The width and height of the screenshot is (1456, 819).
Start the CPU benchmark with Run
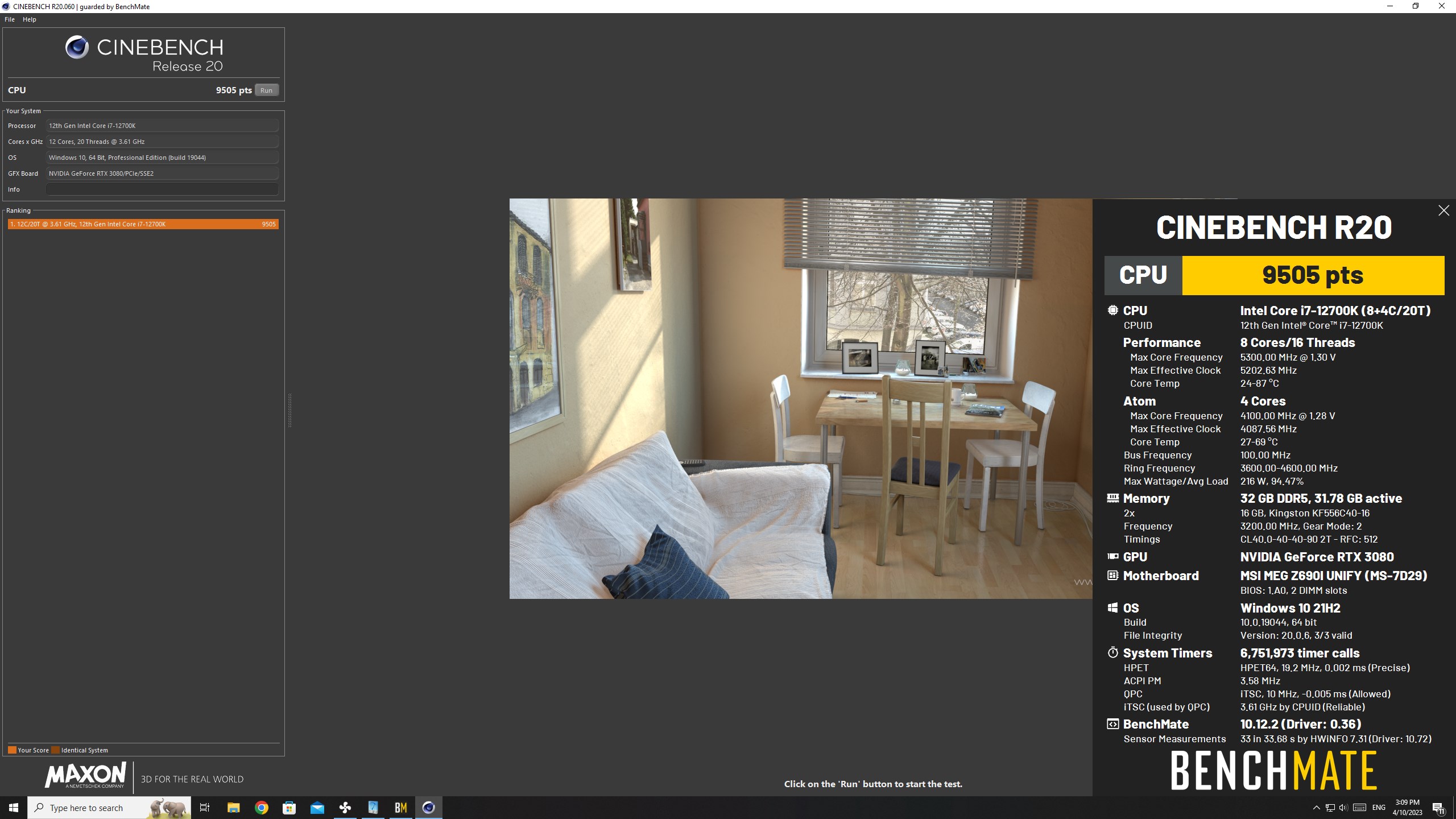[266, 90]
